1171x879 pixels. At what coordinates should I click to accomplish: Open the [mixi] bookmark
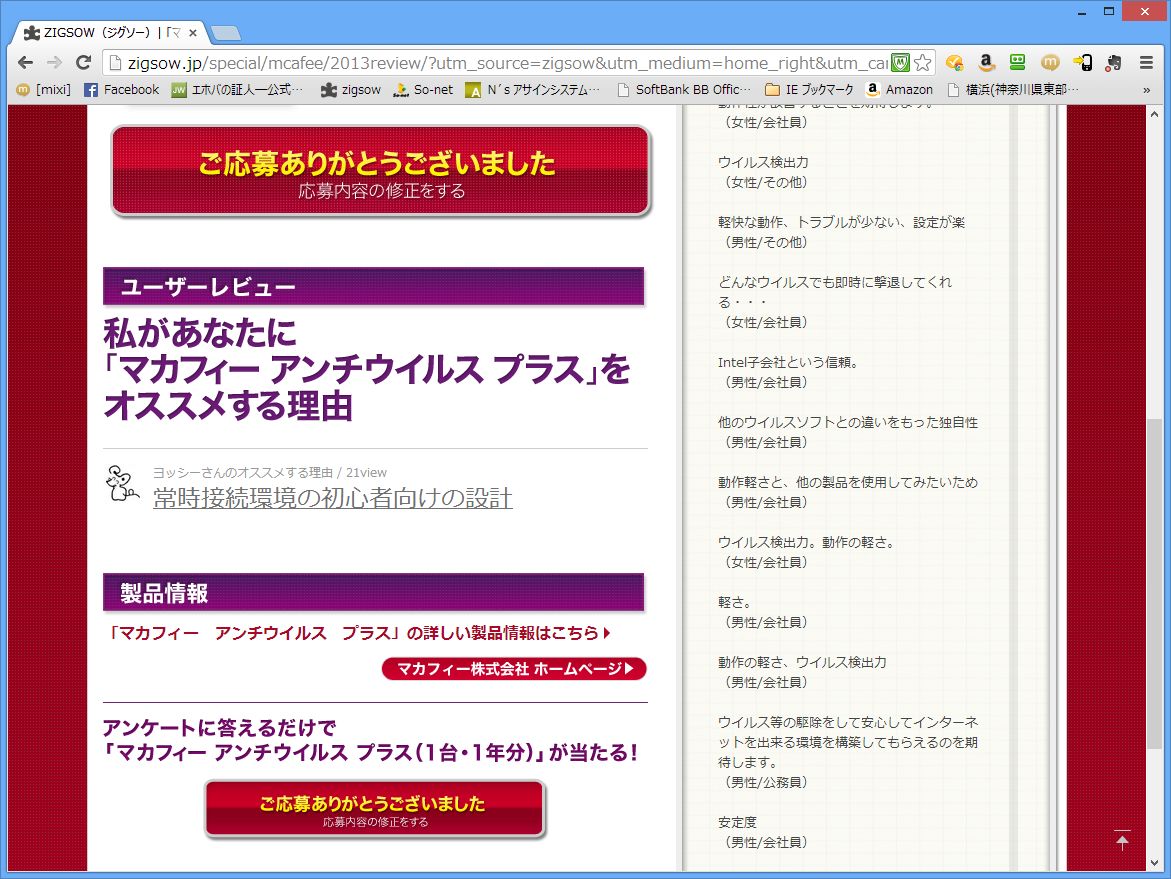[x=43, y=90]
